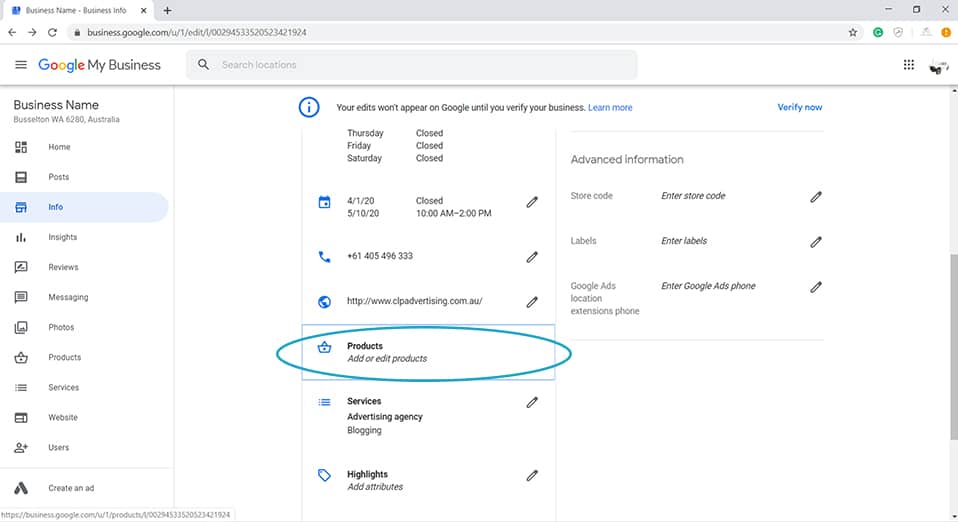The height and width of the screenshot is (522, 958).
Task: Open Photos in the sidebar
Action: point(84,327)
